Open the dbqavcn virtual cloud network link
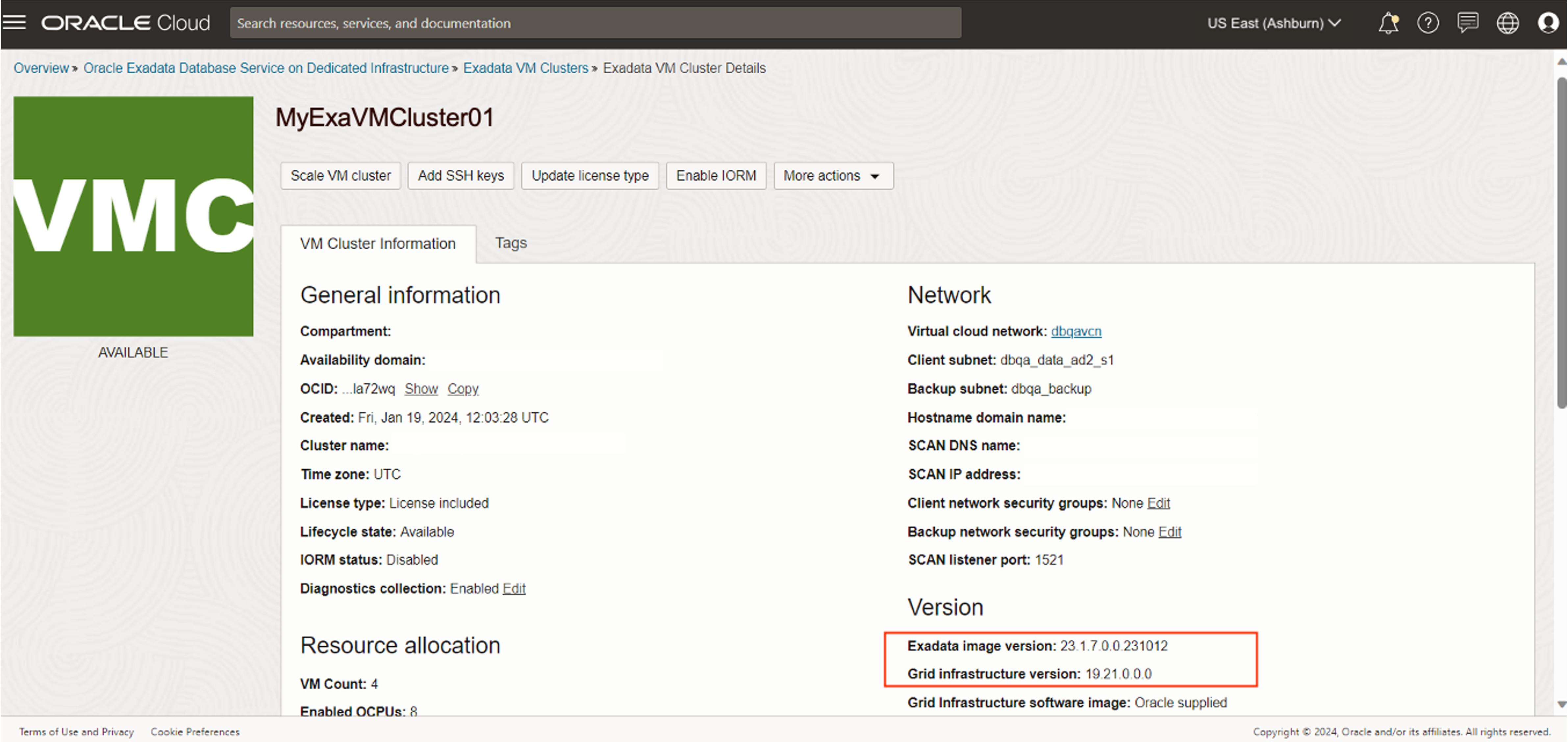The width and height of the screenshot is (1568, 743). 1076,332
